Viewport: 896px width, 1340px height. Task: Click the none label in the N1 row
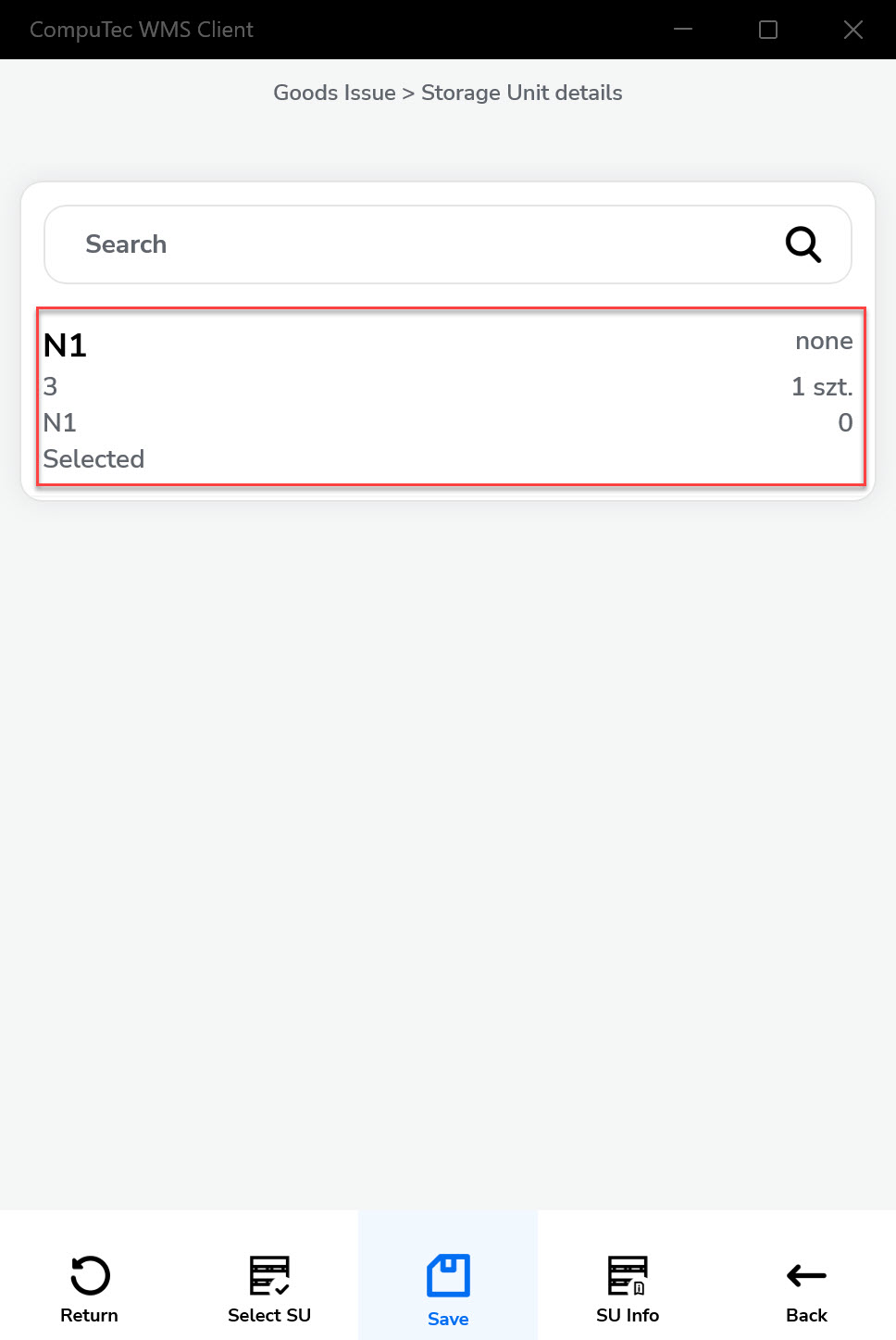[824, 342]
